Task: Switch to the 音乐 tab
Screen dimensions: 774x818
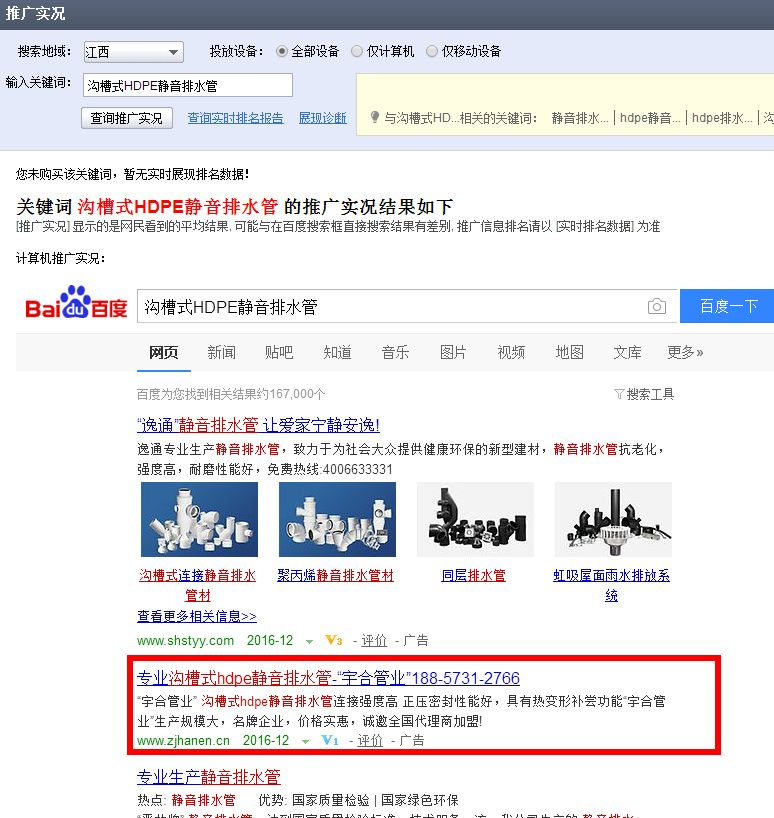Action: pyautogui.click(x=395, y=353)
